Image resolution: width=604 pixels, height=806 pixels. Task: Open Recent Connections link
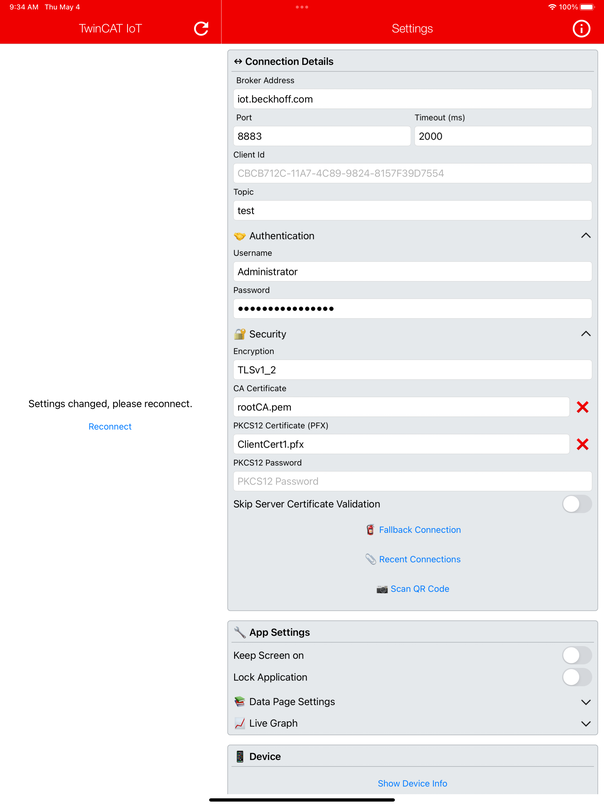[x=420, y=559]
